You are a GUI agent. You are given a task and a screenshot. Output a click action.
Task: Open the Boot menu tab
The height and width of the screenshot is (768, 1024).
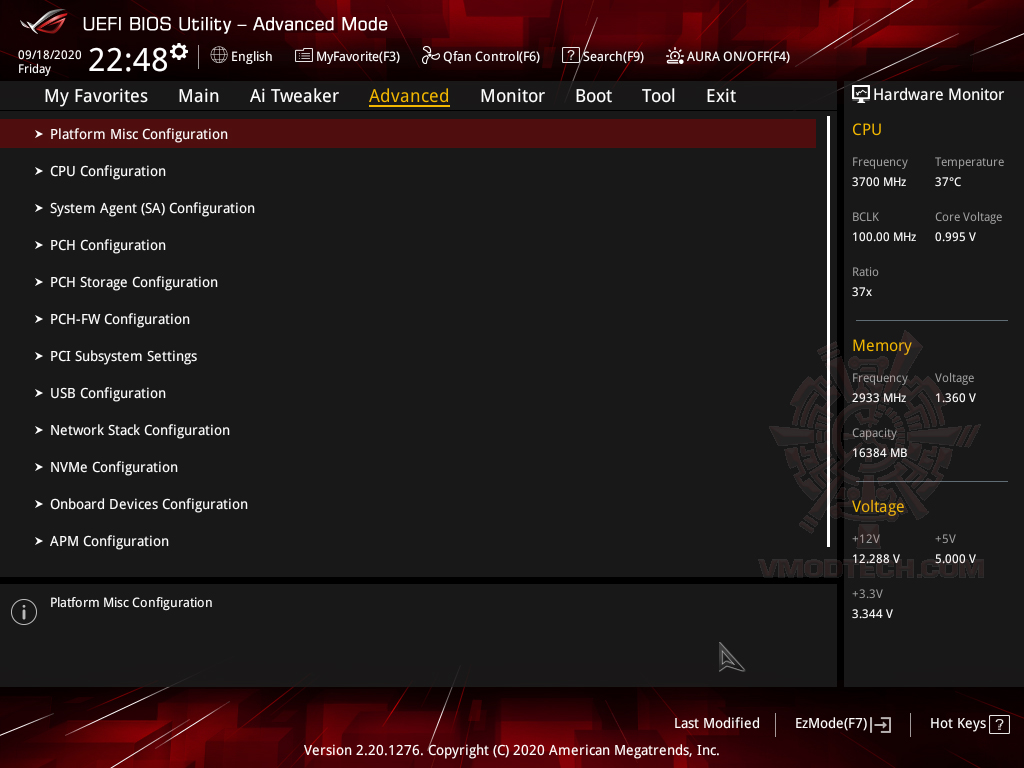[x=593, y=96]
